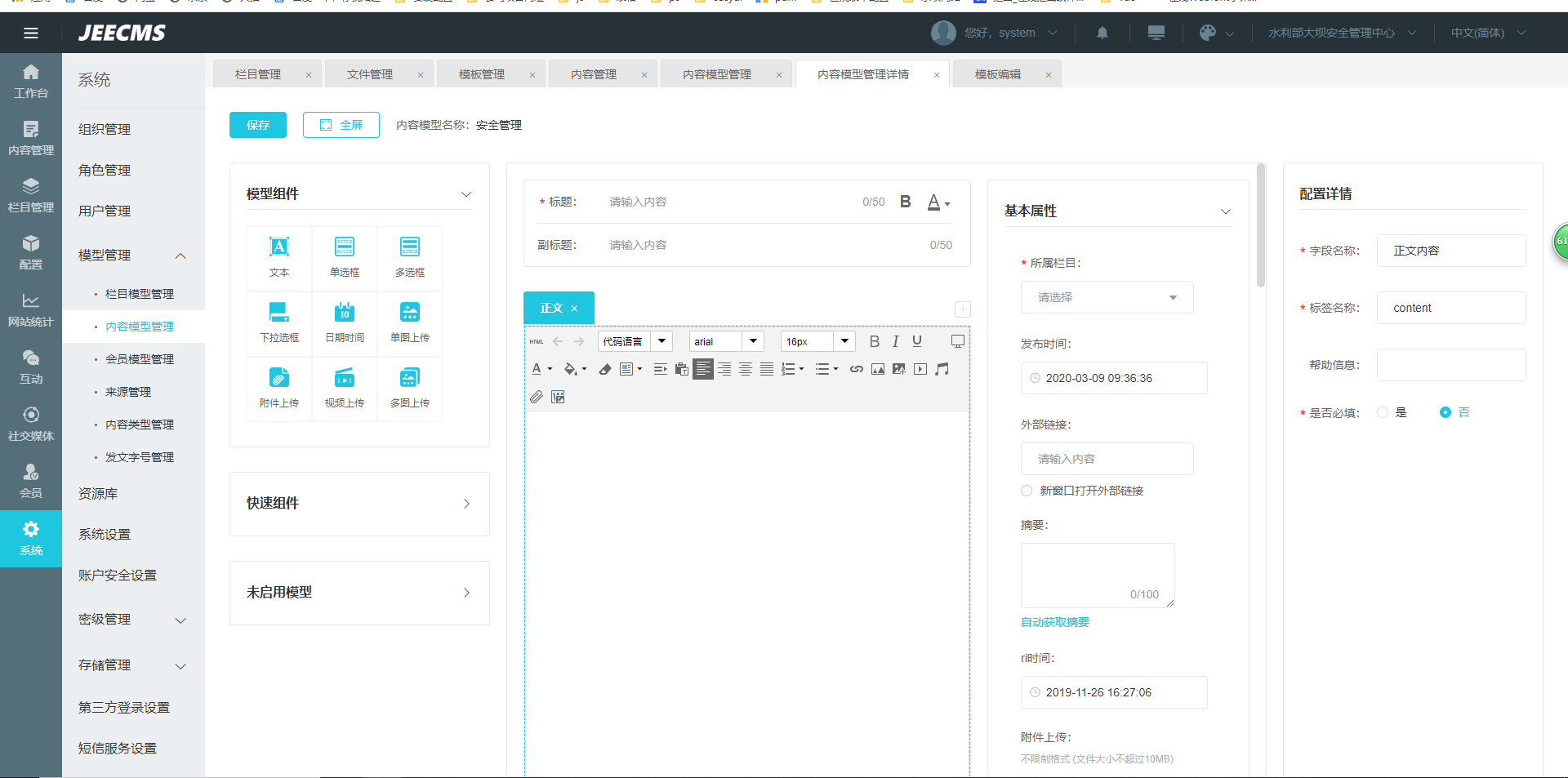Open the title font color picker
Viewport: 1568px width, 778px height.
[938, 202]
